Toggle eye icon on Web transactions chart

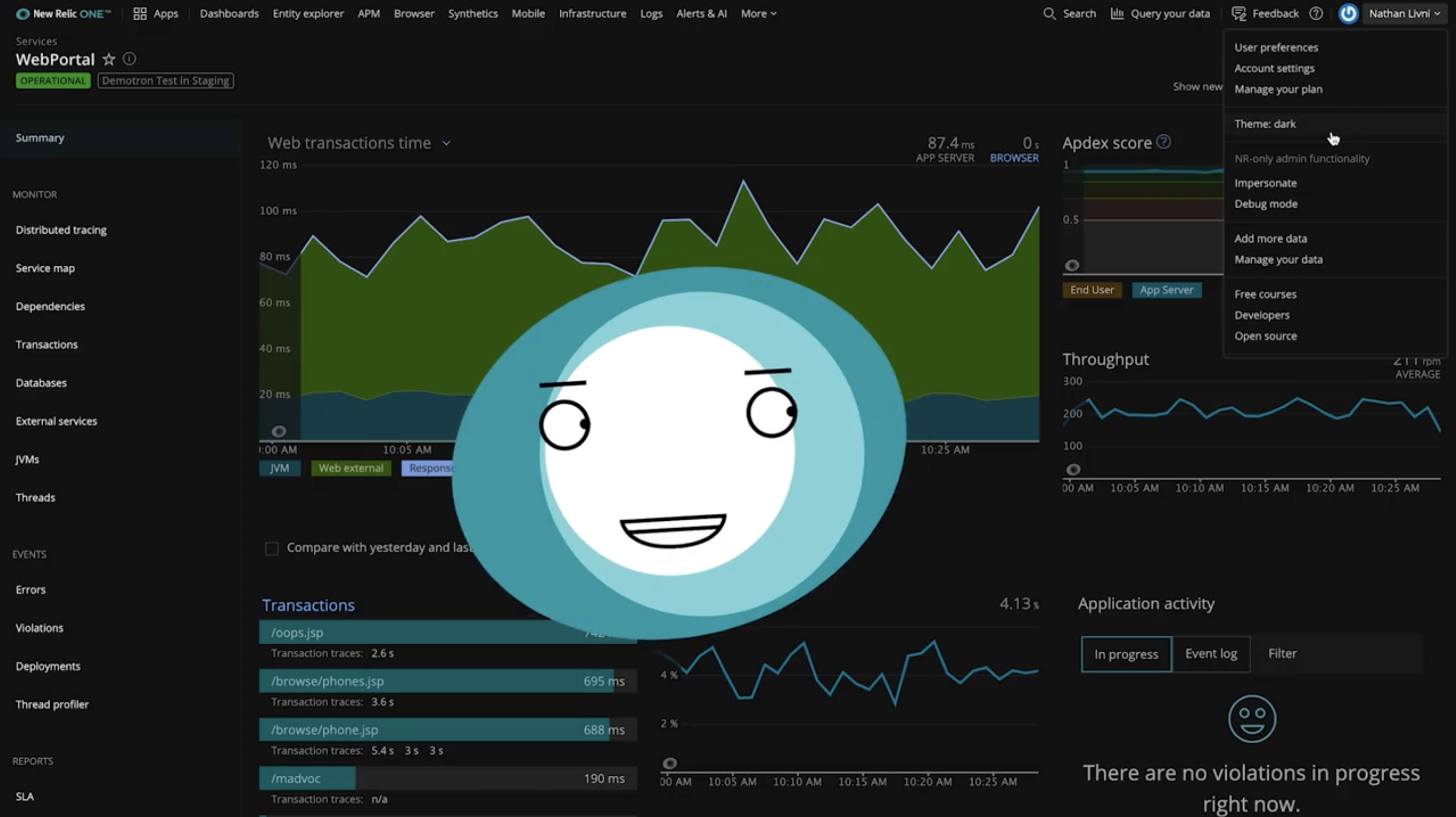pyautogui.click(x=278, y=431)
